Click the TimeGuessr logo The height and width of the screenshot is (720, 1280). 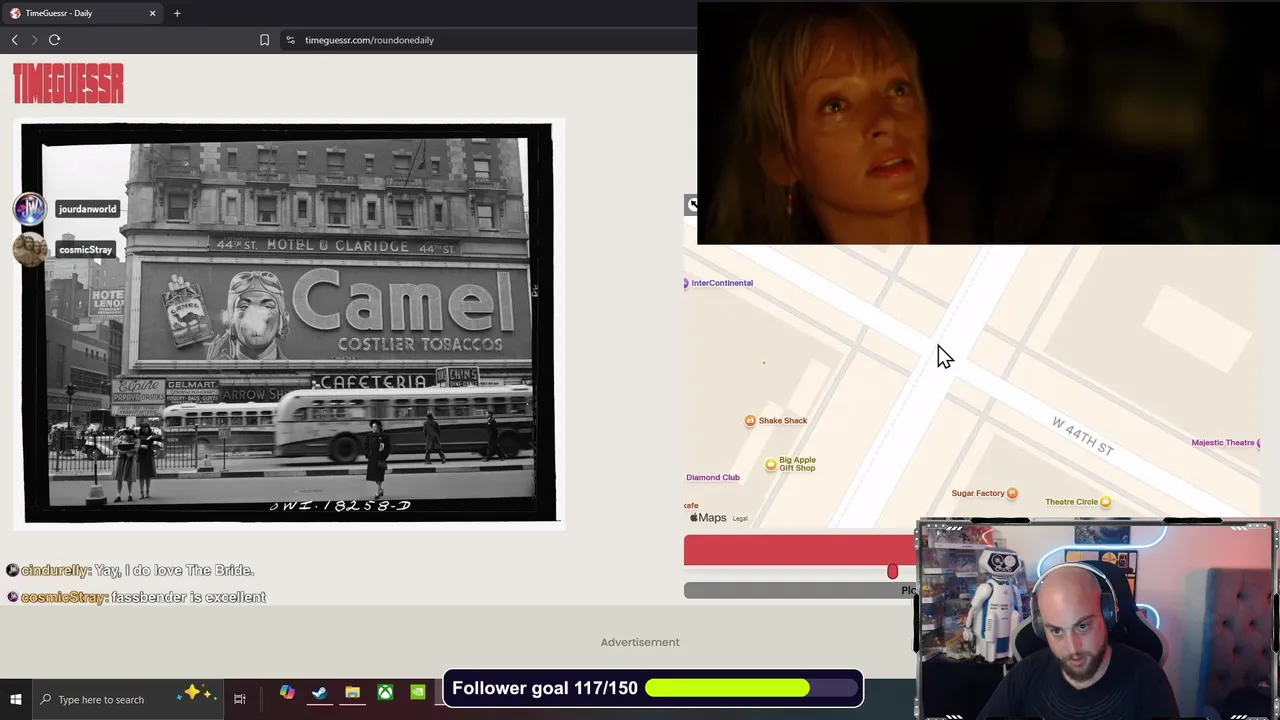click(x=68, y=84)
